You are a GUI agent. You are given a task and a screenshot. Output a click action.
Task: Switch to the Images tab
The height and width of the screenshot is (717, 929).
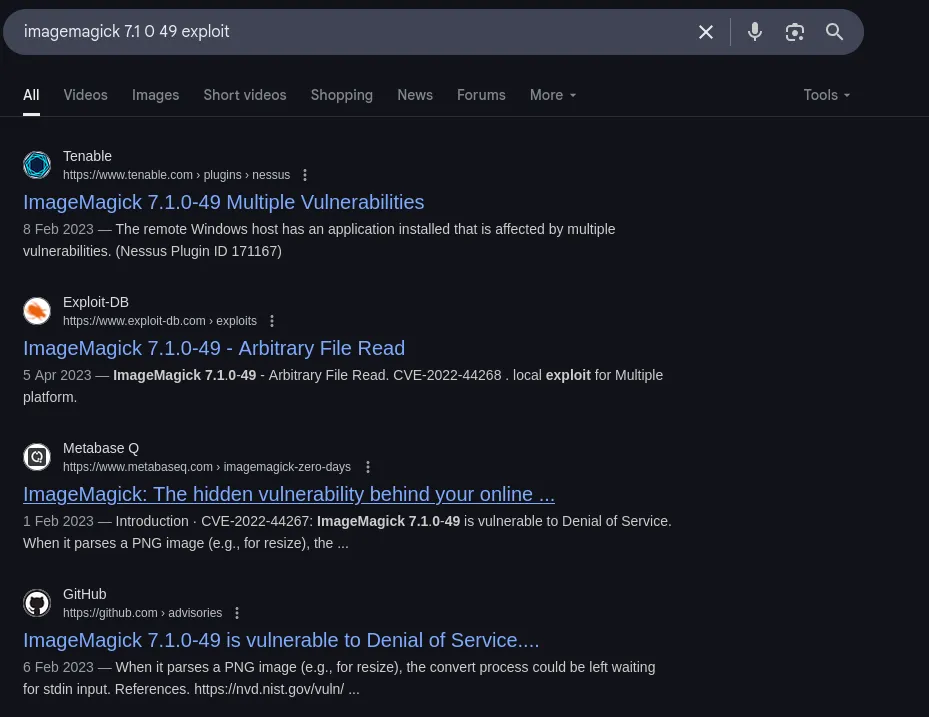(x=155, y=95)
